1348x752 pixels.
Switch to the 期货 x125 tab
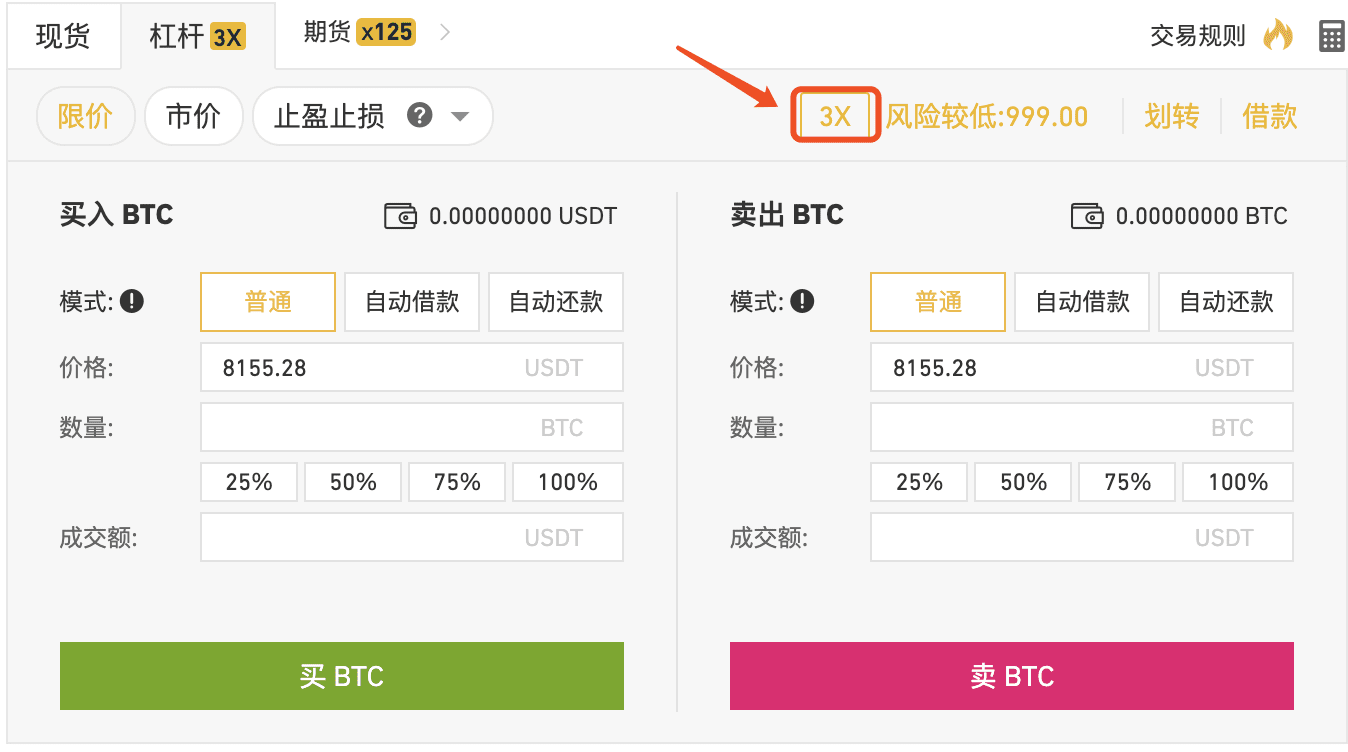(x=358, y=32)
